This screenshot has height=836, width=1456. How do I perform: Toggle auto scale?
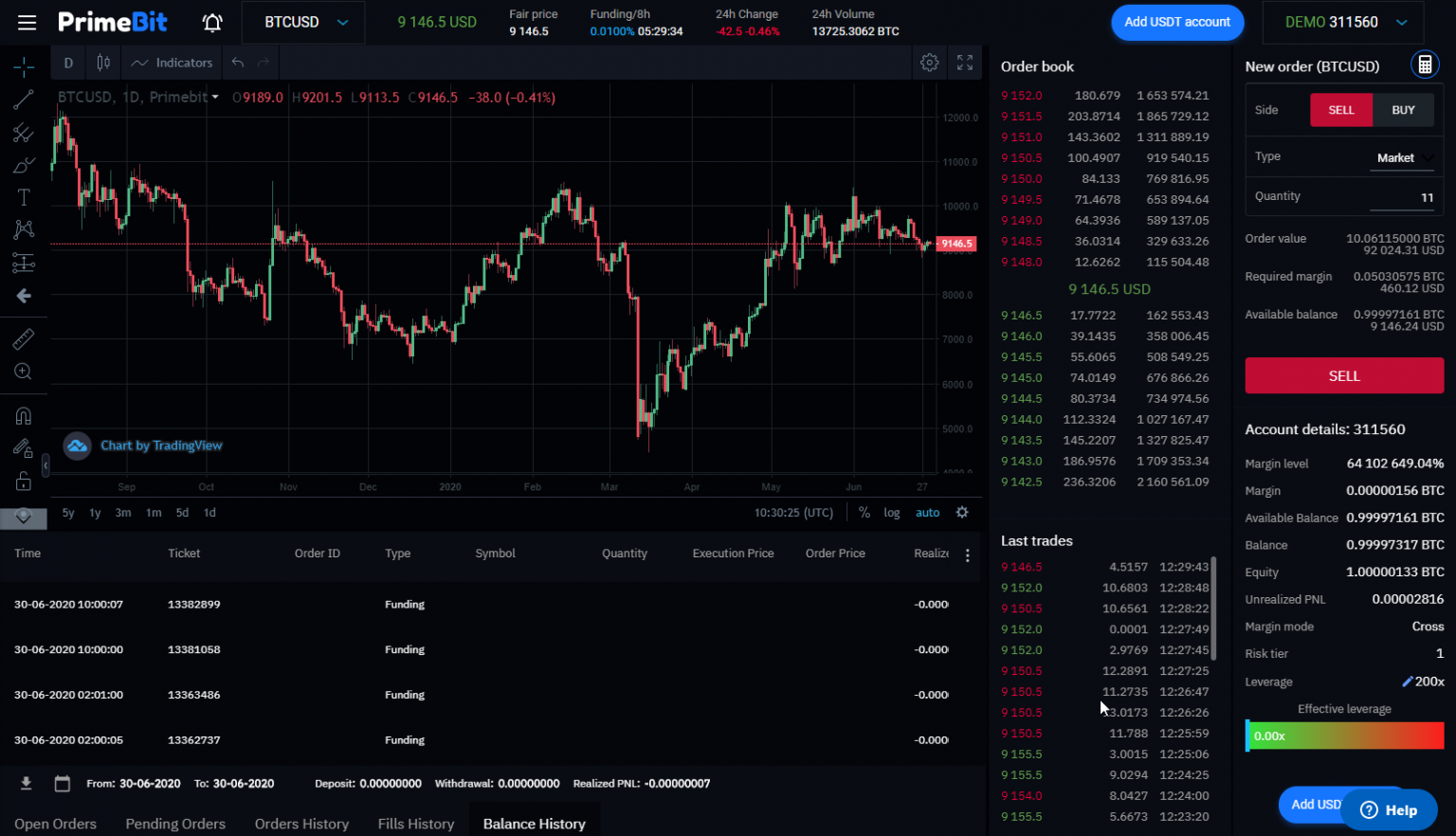tap(927, 512)
